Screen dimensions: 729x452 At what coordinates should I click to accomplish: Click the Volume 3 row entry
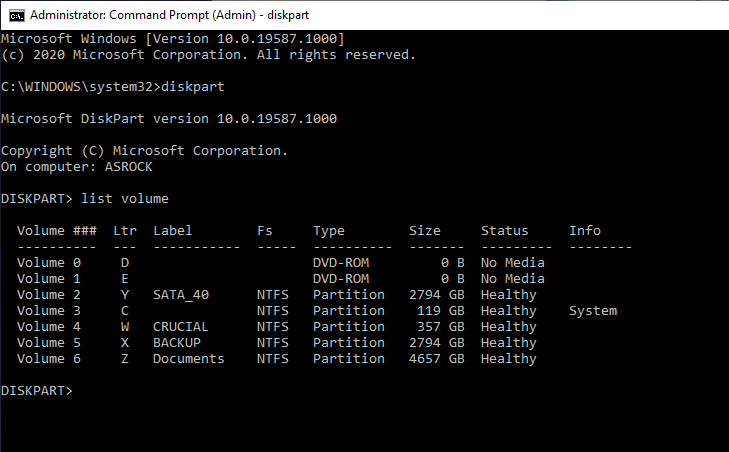coord(317,311)
